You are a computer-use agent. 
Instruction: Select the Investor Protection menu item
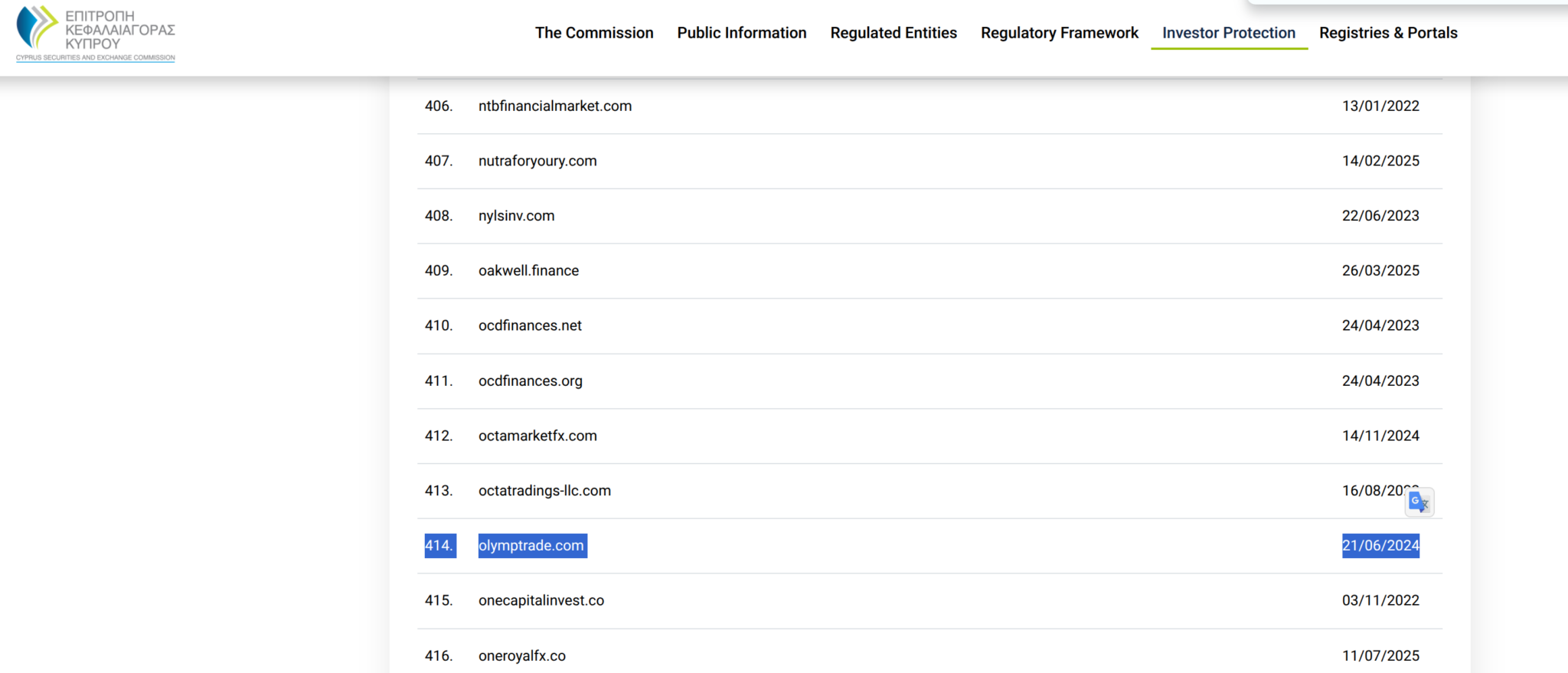1228,33
